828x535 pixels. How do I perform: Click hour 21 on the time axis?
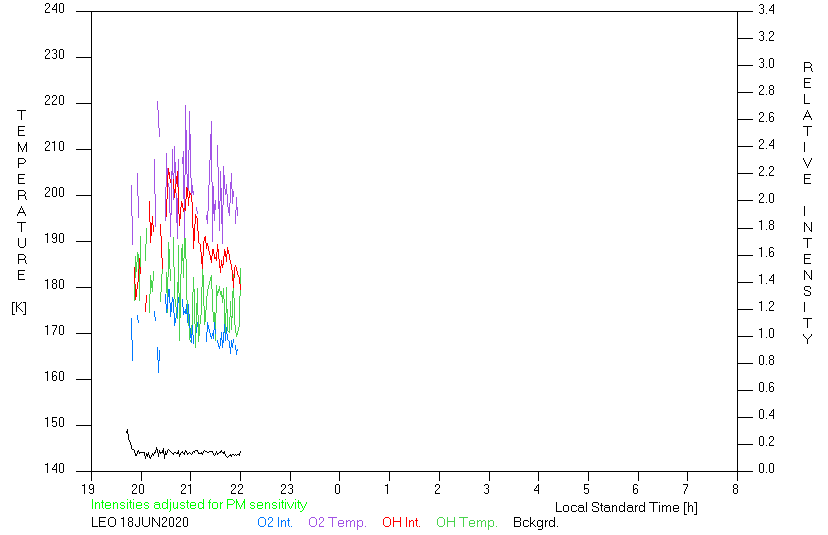coord(187,489)
